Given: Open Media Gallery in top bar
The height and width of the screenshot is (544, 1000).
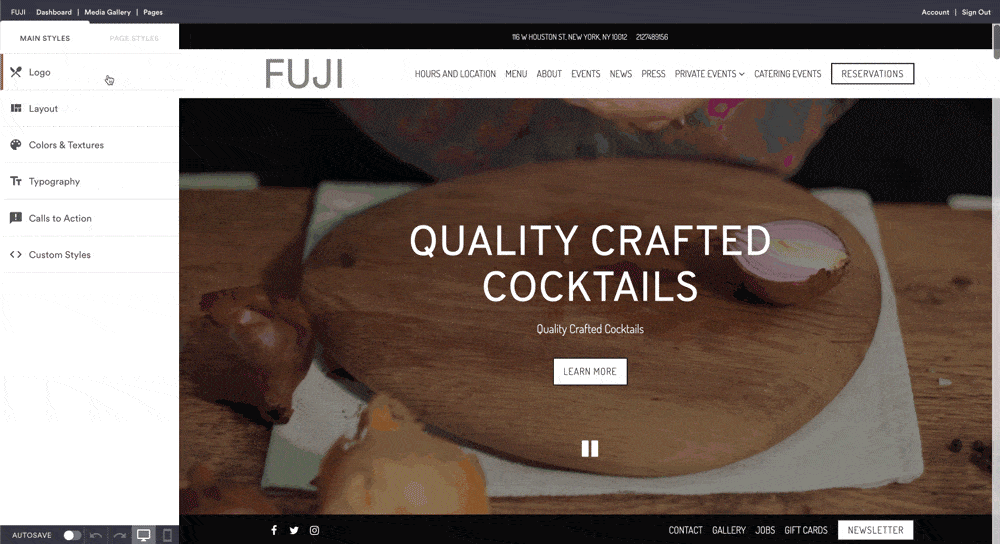Looking at the screenshot, I should [x=107, y=12].
